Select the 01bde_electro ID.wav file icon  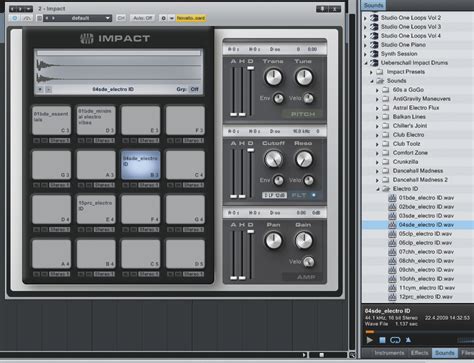tap(392, 198)
